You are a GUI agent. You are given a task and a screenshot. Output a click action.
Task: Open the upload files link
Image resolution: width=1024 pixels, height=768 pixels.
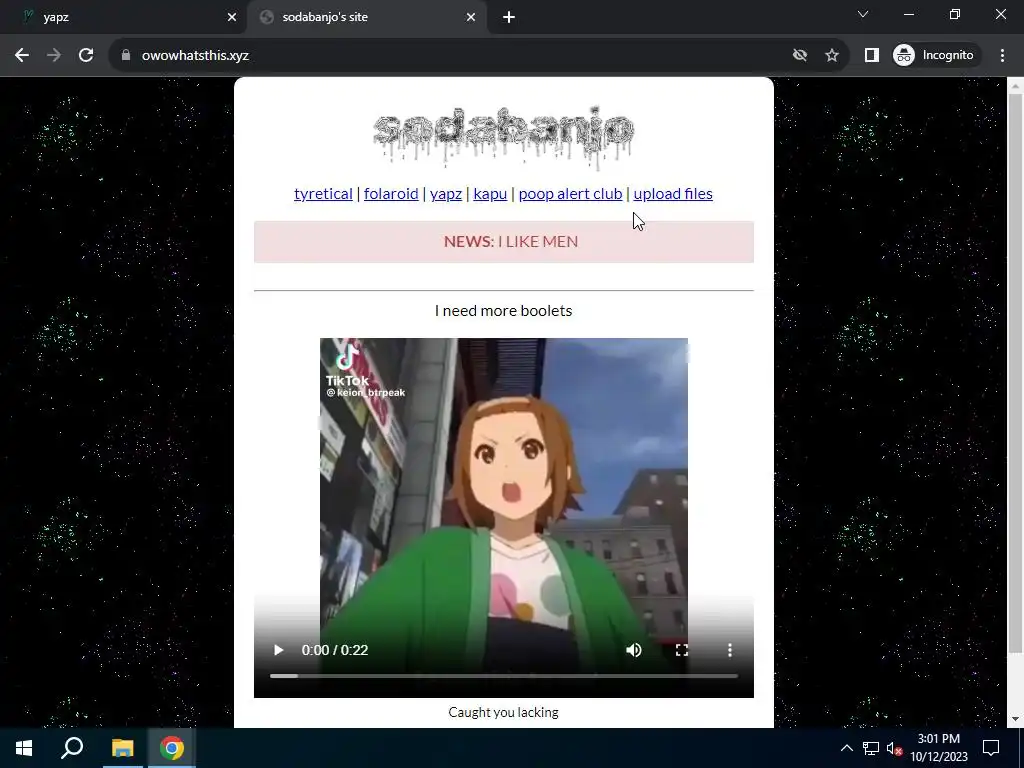coord(673,194)
